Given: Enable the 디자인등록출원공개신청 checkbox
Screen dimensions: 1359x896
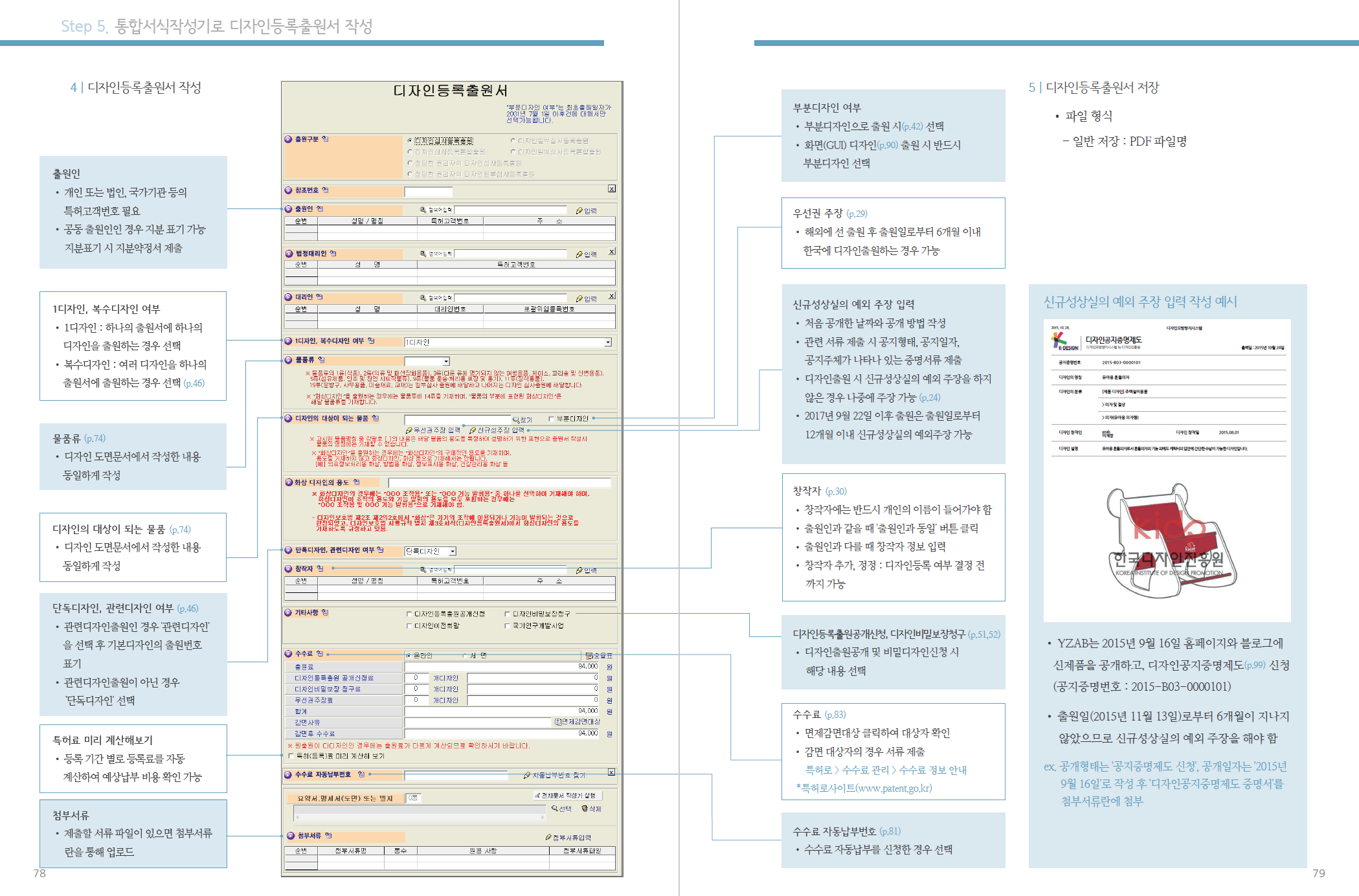Looking at the screenshot, I should click(x=409, y=614).
